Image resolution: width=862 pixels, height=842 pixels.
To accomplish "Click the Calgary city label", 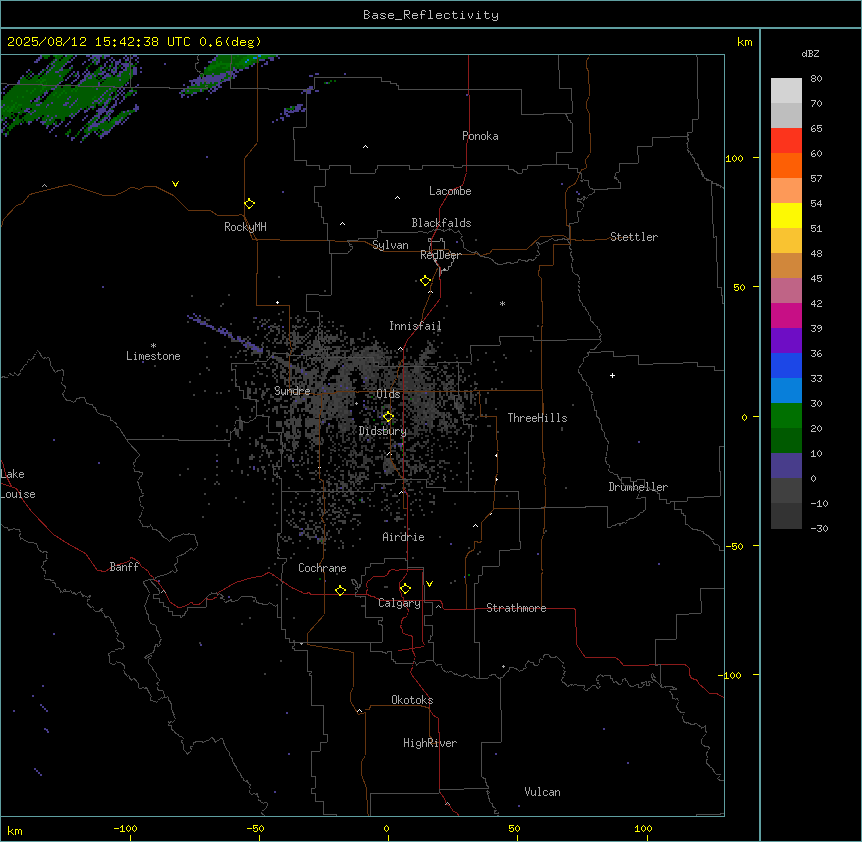I will click(400, 603).
